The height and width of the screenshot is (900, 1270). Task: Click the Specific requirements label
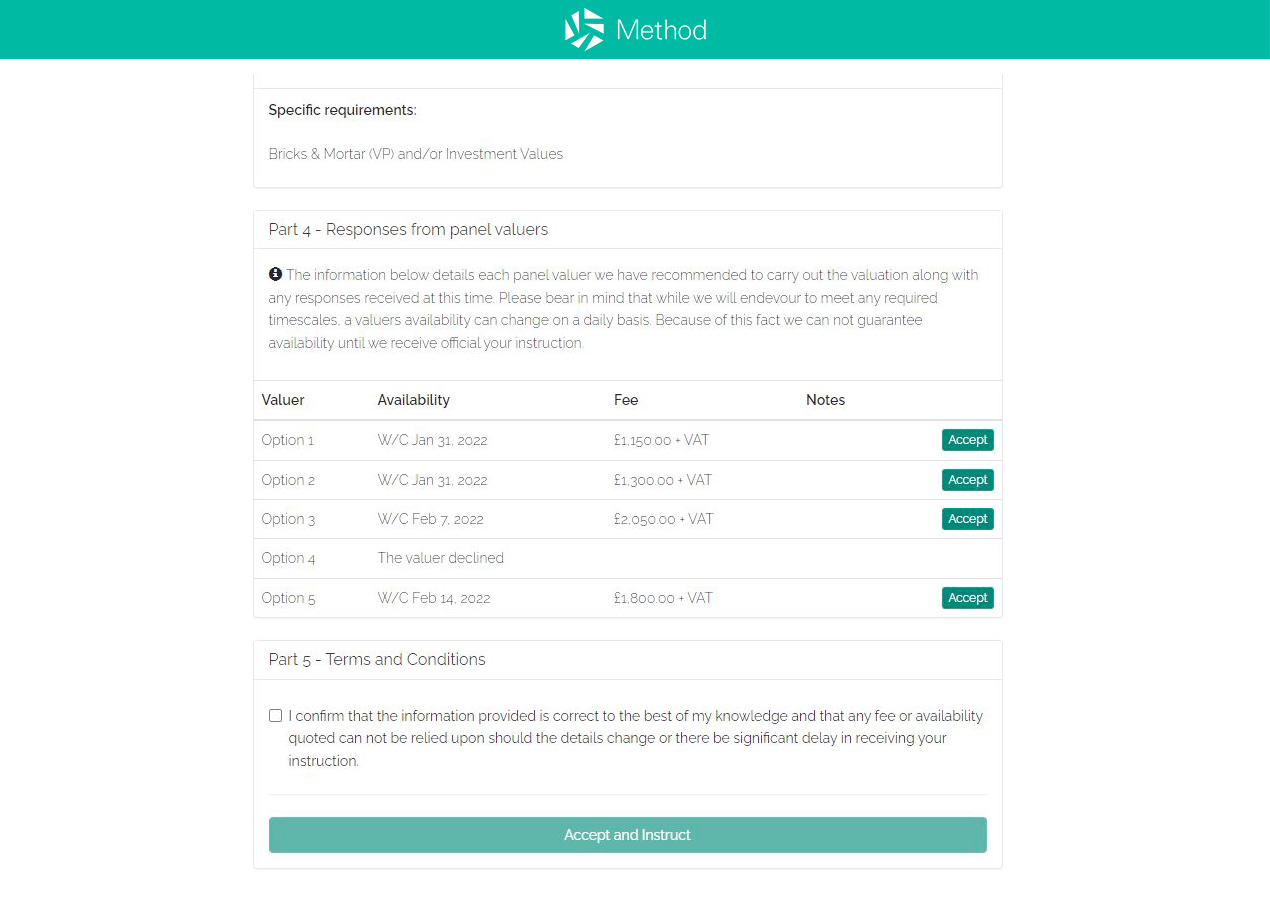[342, 110]
